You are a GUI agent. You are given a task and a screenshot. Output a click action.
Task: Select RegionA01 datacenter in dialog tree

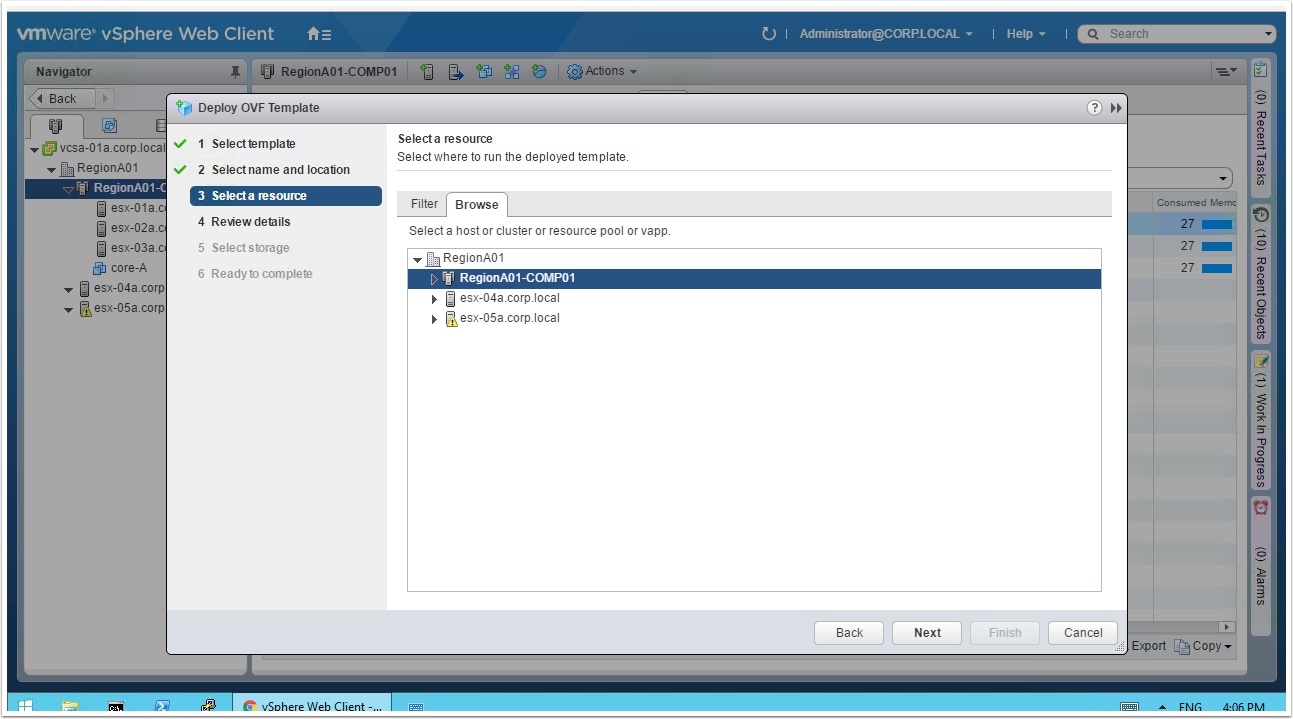[x=474, y=259]
